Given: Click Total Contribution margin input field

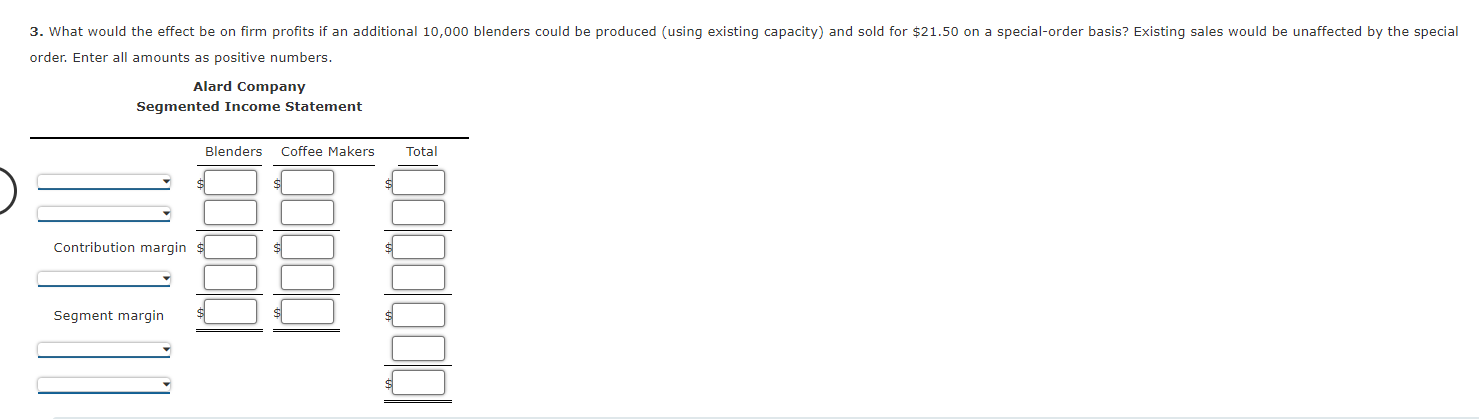Looking at the screenshot, I should coord(418,246).
